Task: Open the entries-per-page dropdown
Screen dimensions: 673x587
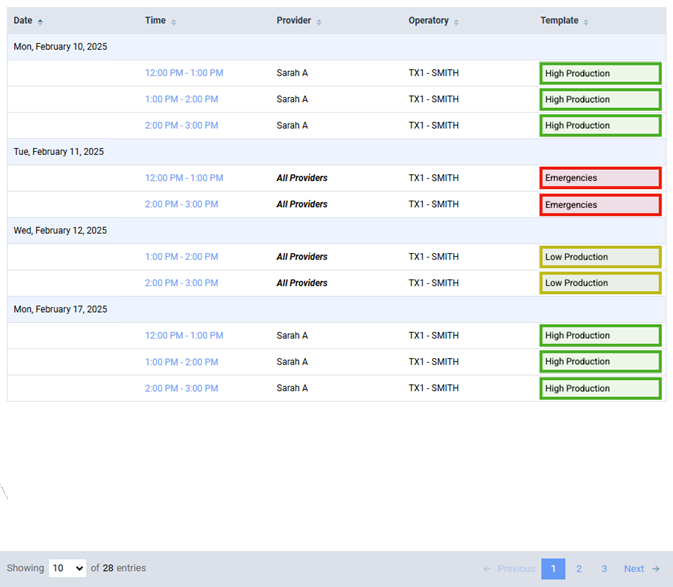Action: coord(67,568)
